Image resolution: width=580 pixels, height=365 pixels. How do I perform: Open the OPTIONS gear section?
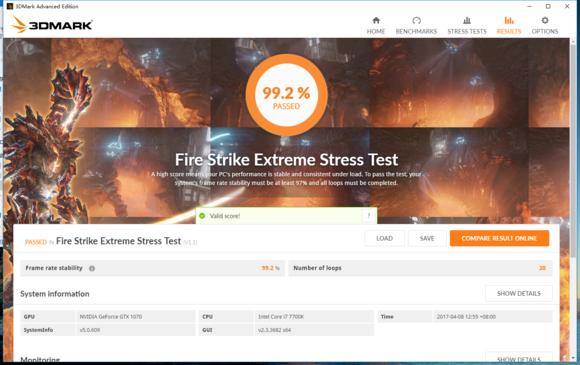tap(545, 26)
